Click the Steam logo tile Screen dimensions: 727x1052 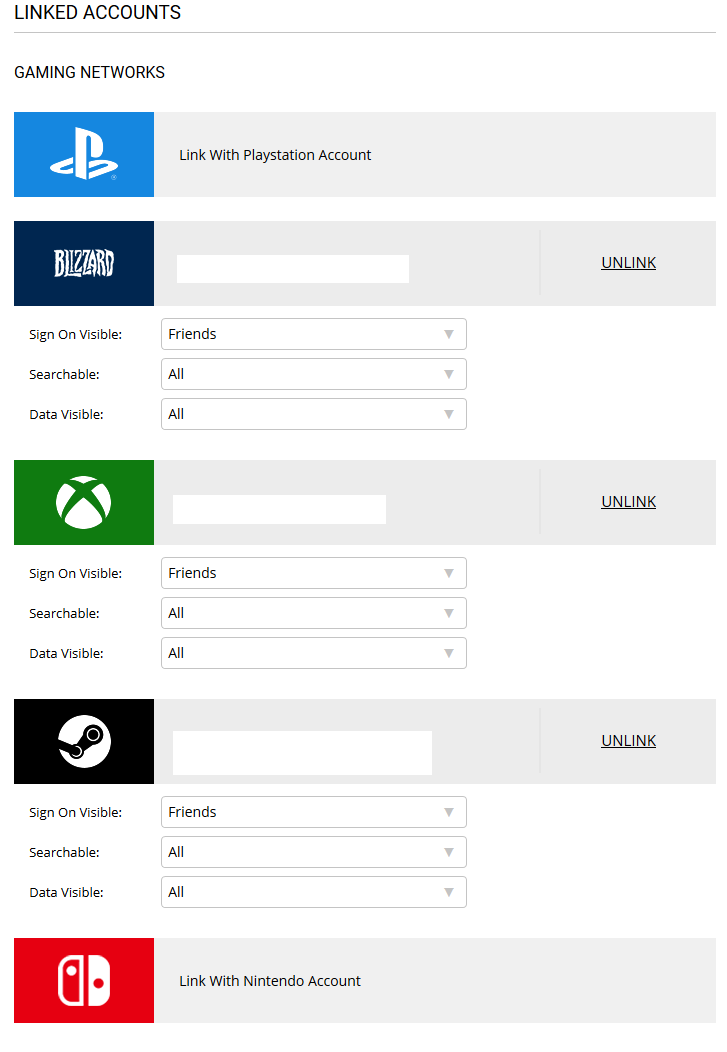(x=84, y=741)
